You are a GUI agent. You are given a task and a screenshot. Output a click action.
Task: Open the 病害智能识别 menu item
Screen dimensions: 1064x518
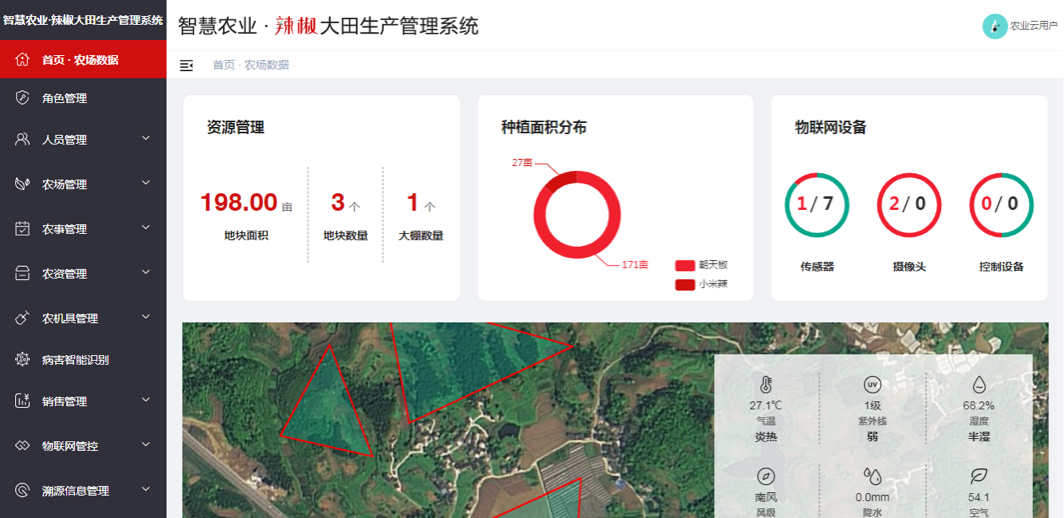[x=75, y=360]
